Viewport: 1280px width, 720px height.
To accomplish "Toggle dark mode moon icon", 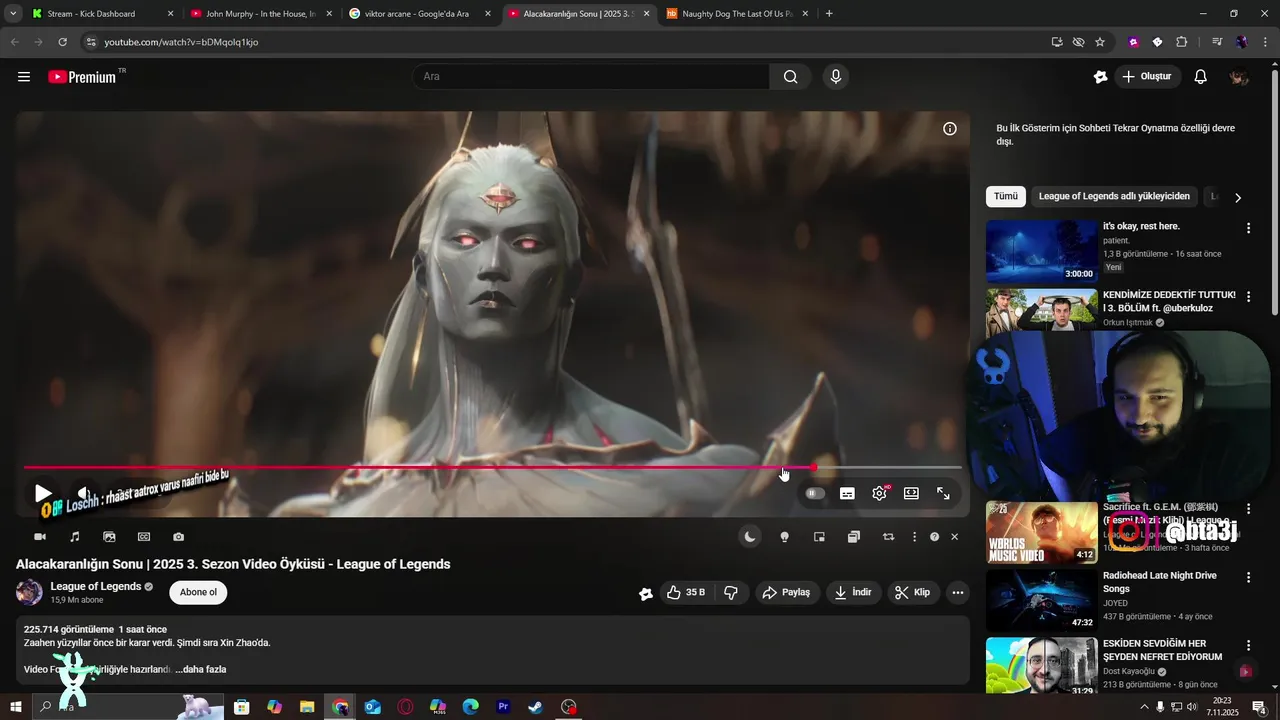I will tap(750, 537).
